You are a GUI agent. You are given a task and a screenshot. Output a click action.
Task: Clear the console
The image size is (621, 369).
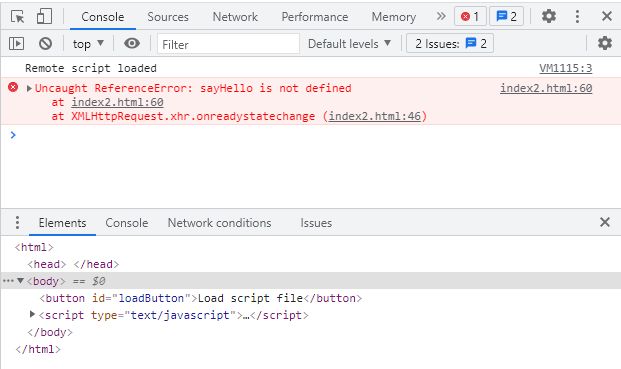[46, 43]
